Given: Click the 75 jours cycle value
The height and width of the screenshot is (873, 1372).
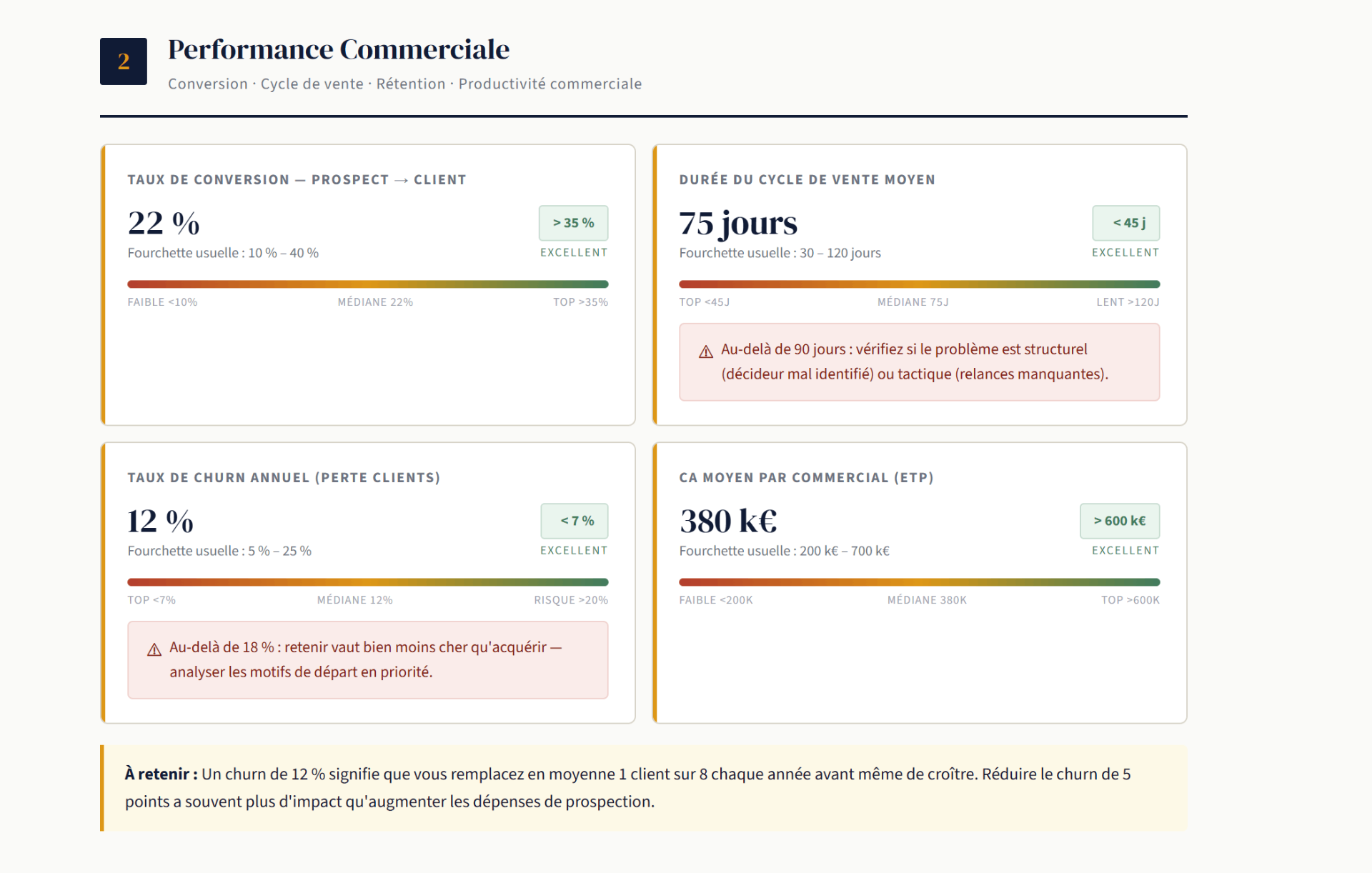Looking at the screenshot, I should click(738, 223).
